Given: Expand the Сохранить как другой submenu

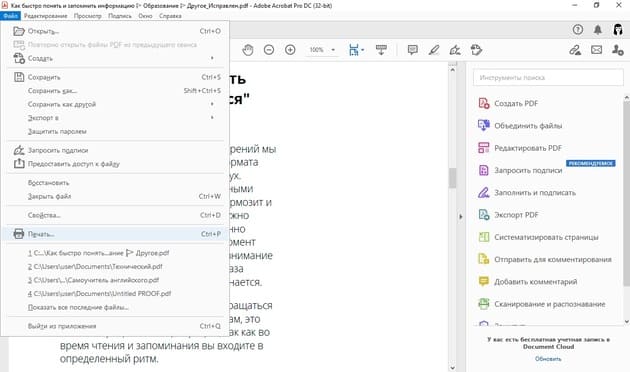Looking at the screenshot, I should click(x=212, y=104).
